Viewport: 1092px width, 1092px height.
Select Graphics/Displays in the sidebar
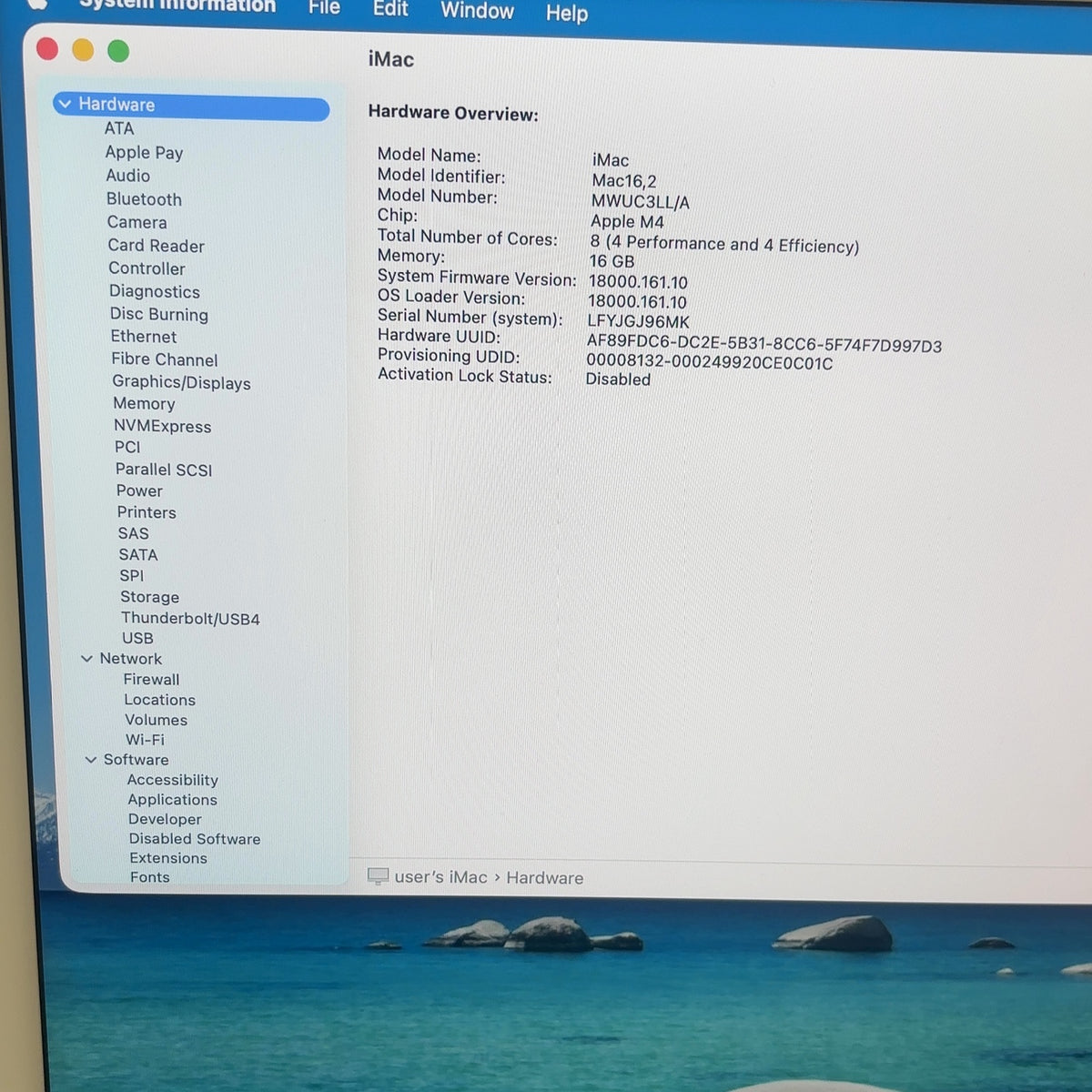[181, 382]
